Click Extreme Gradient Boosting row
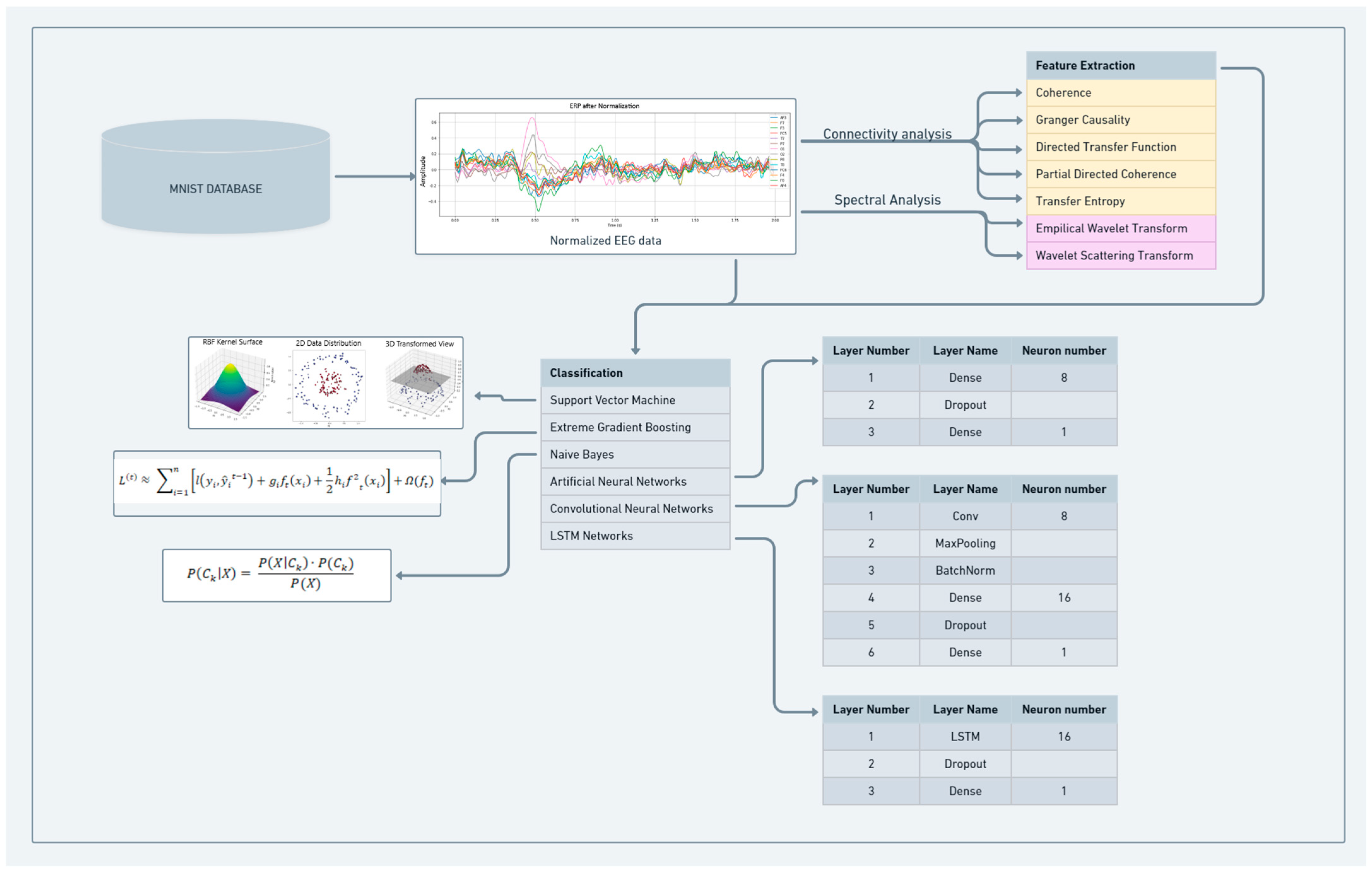This screenshot has height=873, width=1372. (635, 427)
